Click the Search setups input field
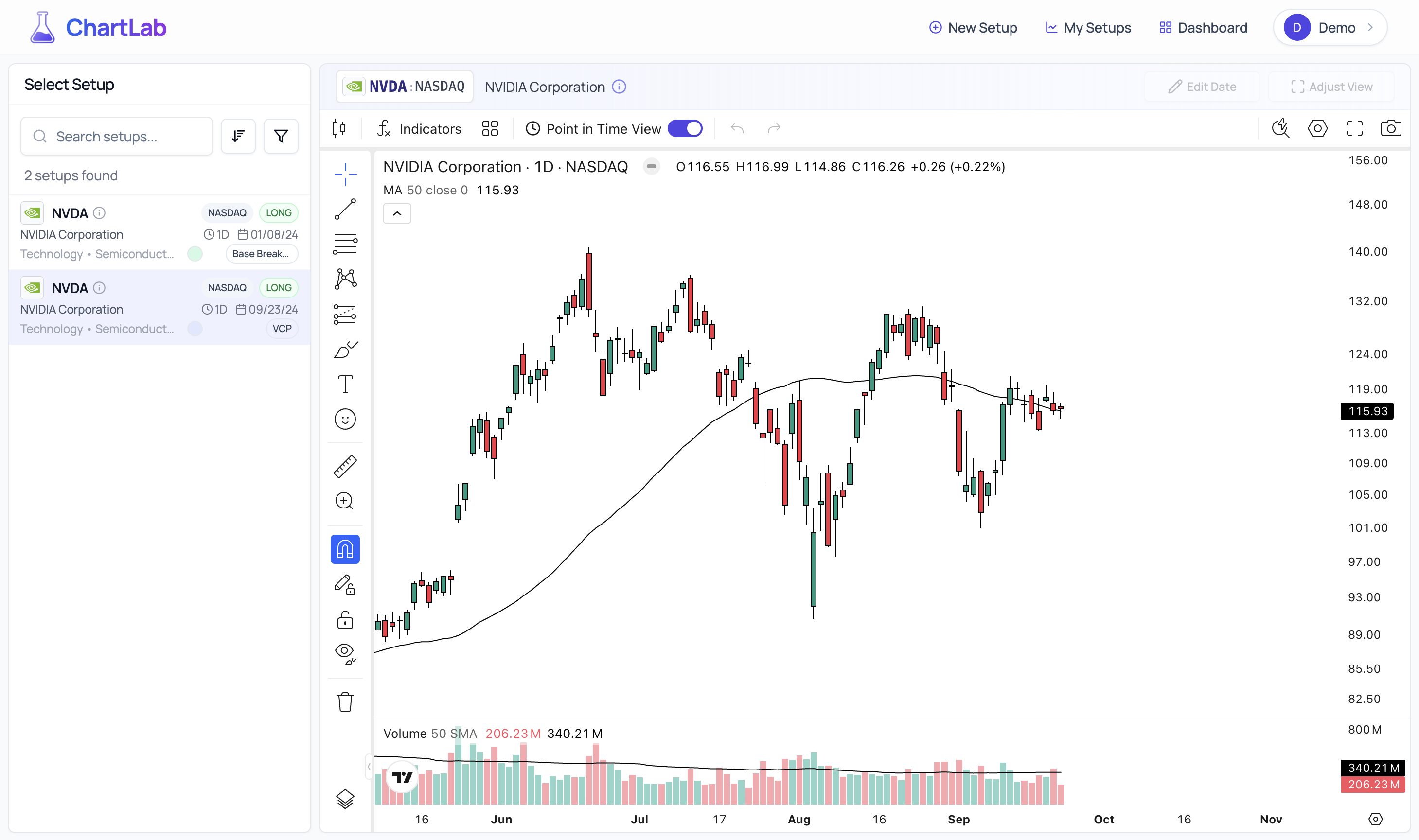Viewport: 1419px width, 840px height. 117,137
